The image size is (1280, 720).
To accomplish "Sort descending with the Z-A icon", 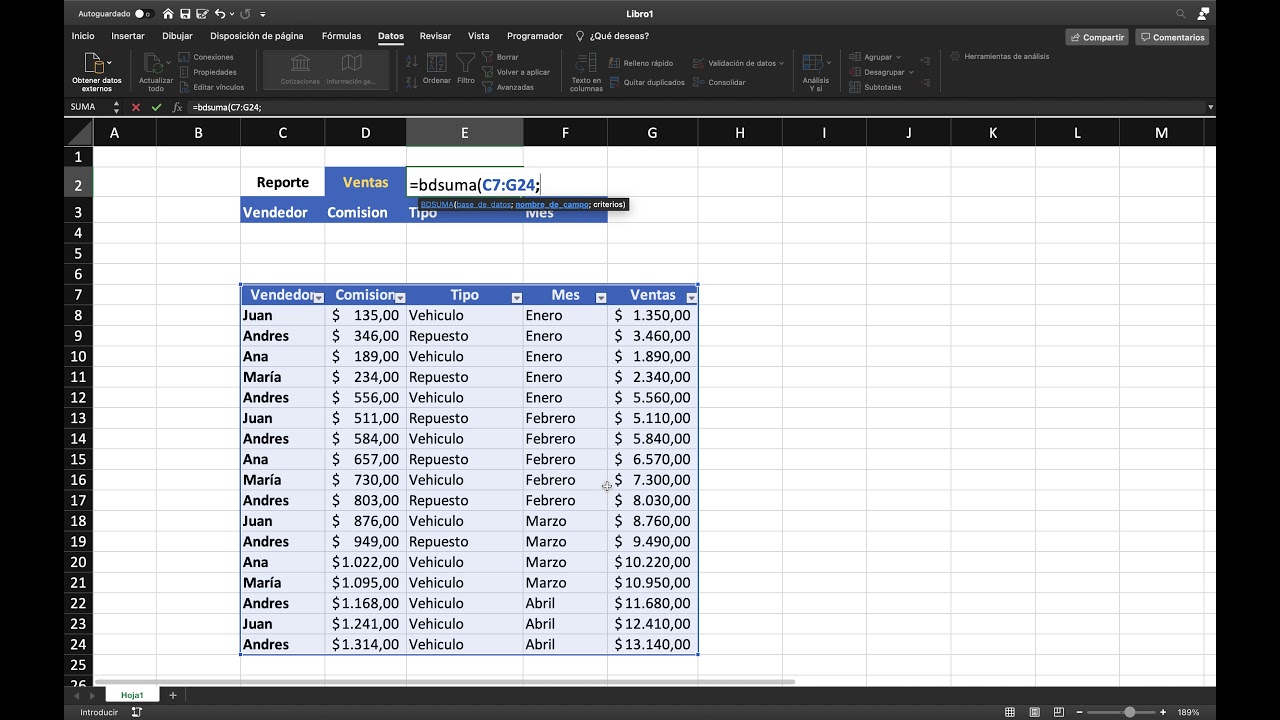I will pos(412,82).
